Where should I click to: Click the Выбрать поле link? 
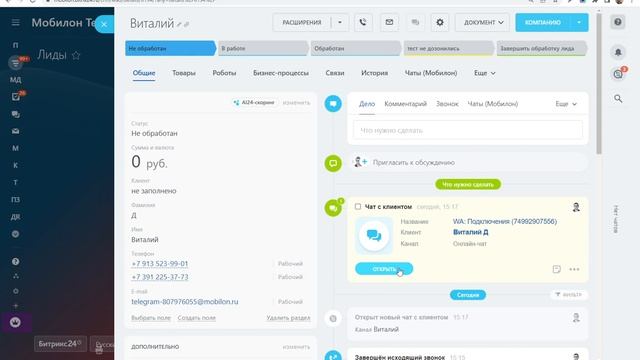151,318
